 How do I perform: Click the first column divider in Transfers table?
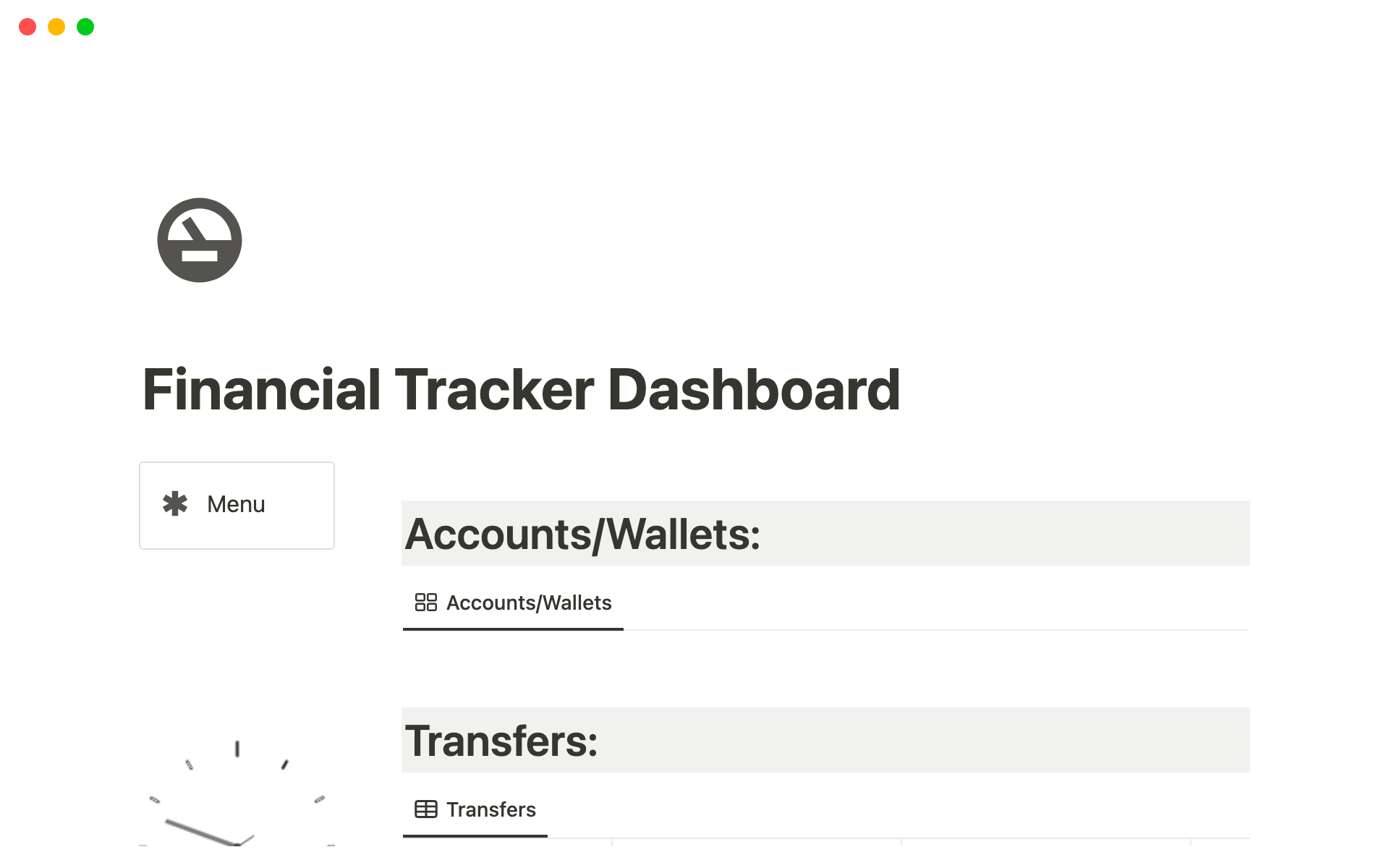(x=612, y=843)
